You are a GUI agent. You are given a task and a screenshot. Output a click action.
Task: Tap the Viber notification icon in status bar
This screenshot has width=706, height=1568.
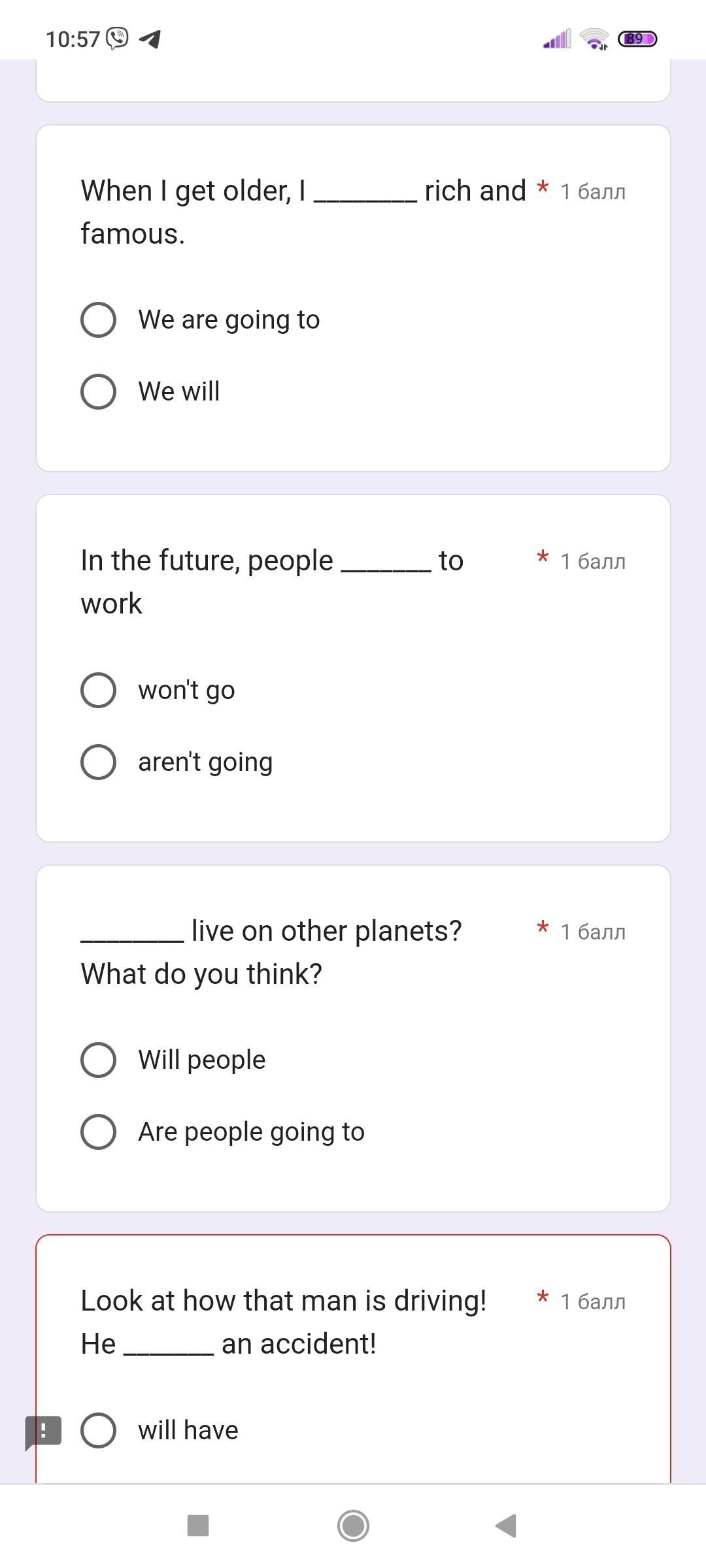point(118,39)
